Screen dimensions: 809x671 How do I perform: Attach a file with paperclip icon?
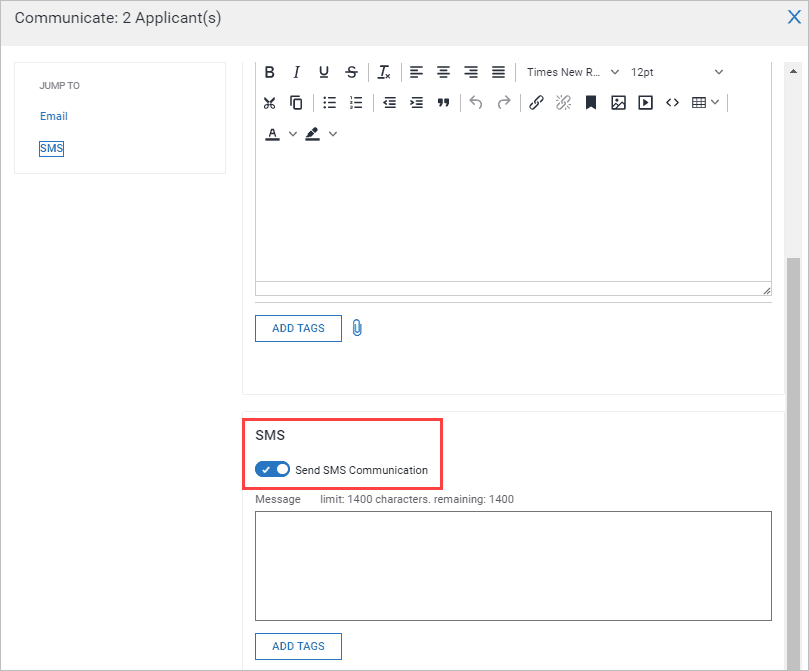pyautogui.click(x=357, y=328)
